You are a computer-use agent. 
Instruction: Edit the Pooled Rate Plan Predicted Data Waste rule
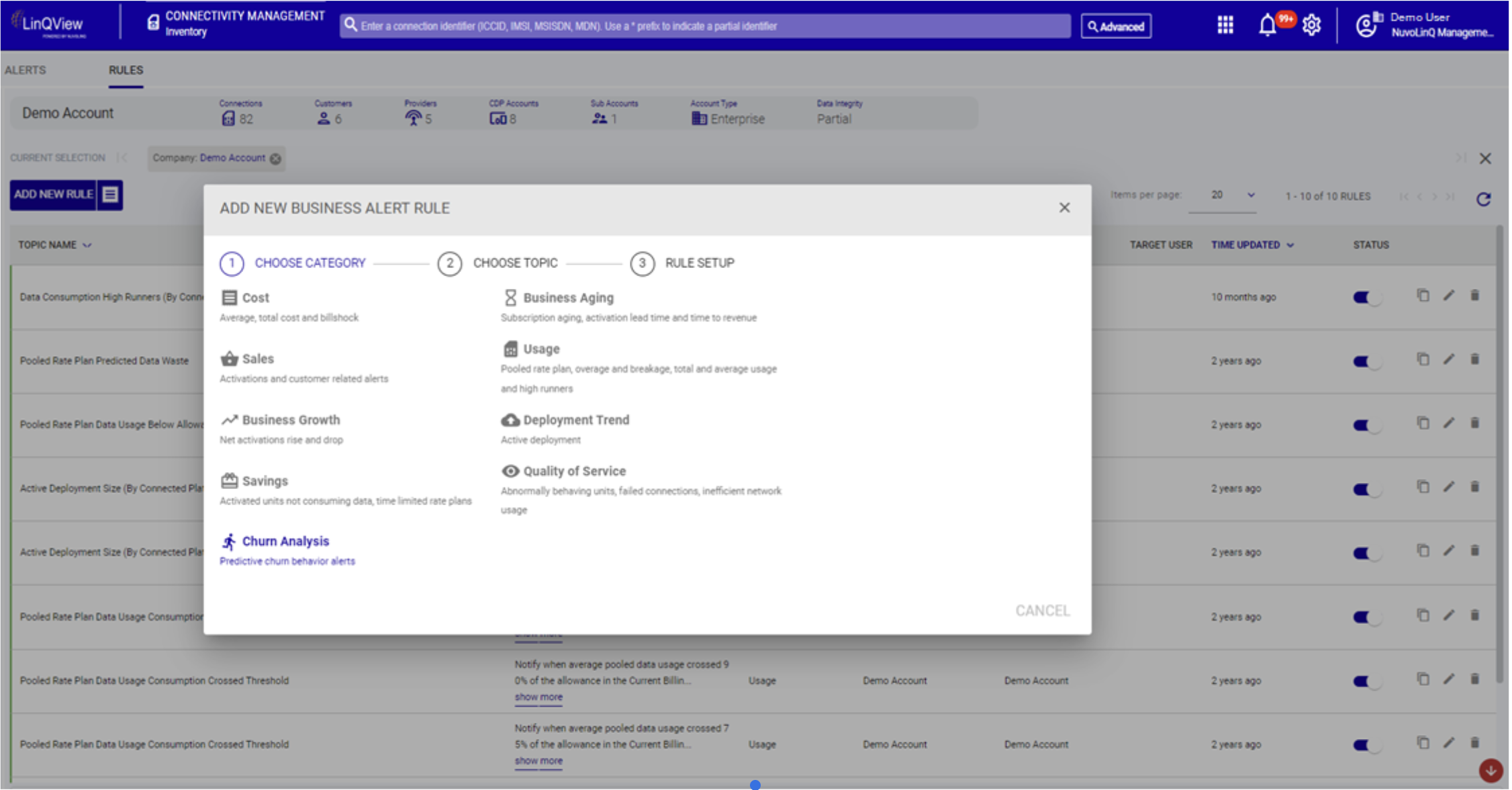coord(1449,359)
